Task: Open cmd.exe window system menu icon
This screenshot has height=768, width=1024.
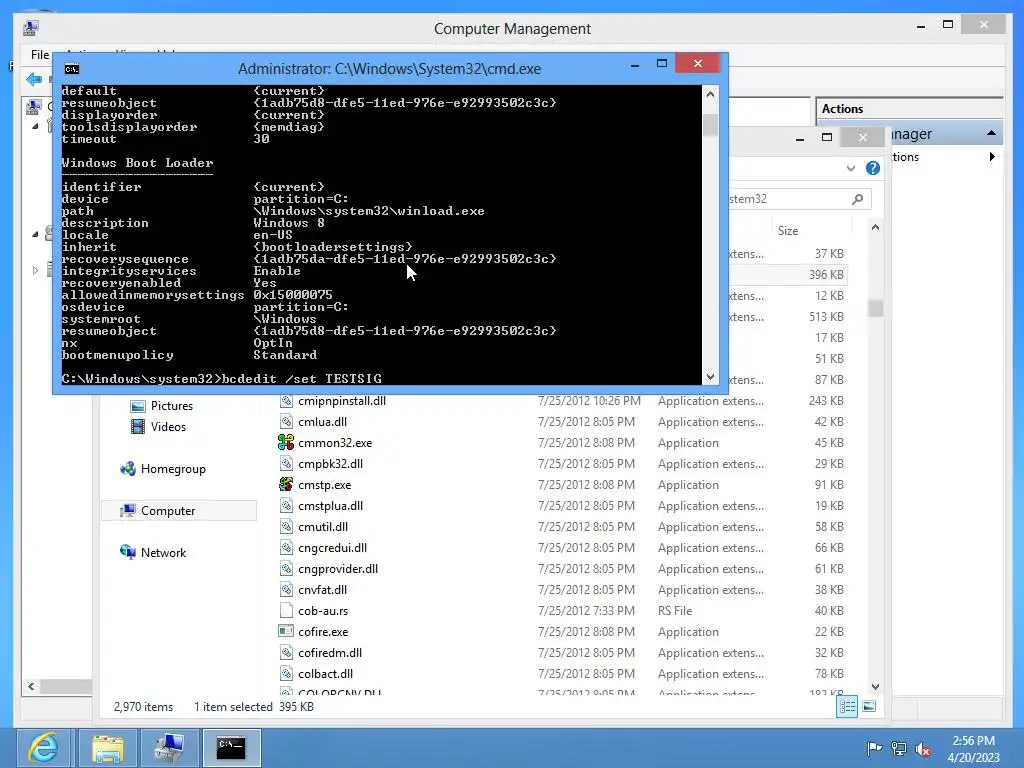Action: 72,69
